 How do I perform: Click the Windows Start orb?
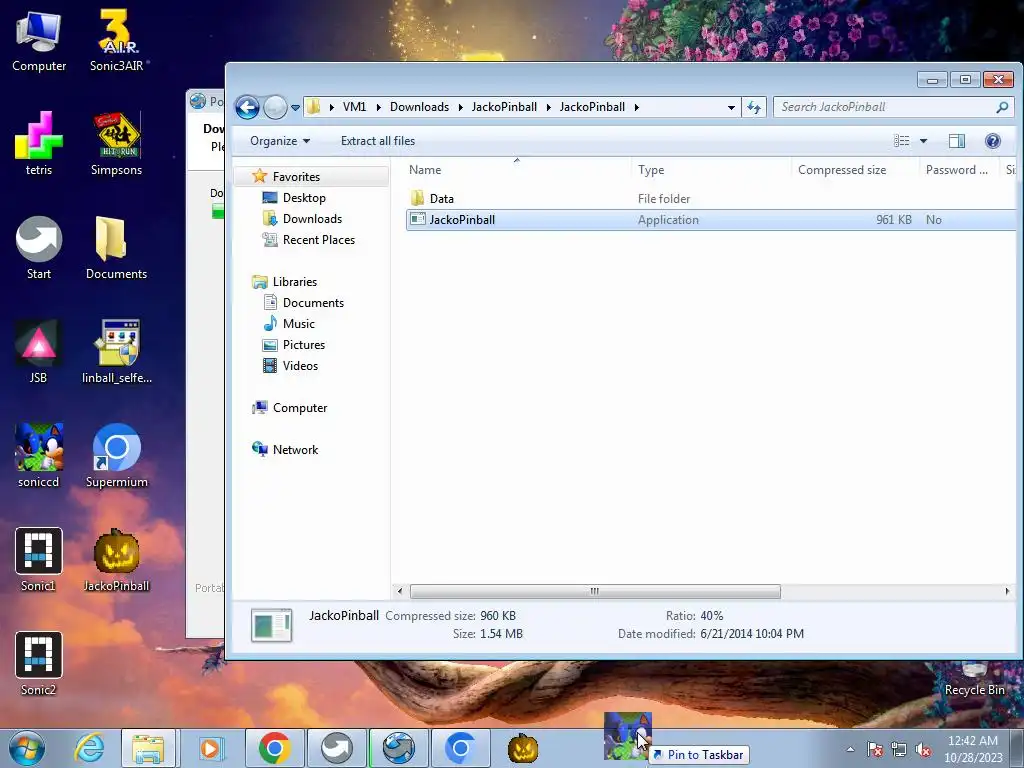click(x=27, y=748)
